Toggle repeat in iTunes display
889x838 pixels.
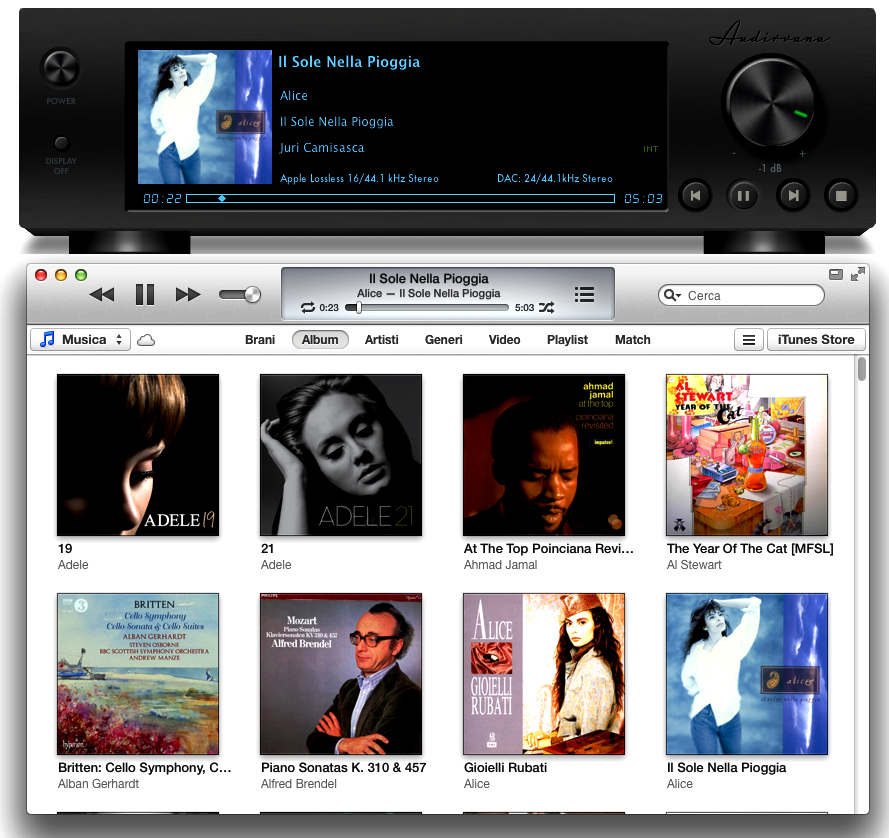coord(308,307)
